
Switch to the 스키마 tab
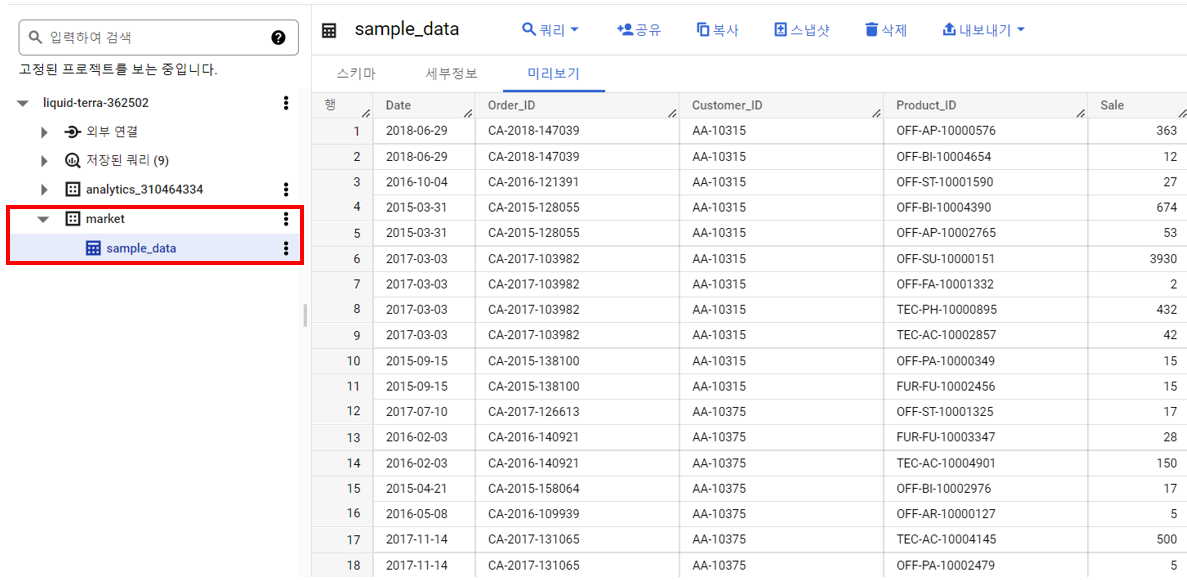(356, 74)
